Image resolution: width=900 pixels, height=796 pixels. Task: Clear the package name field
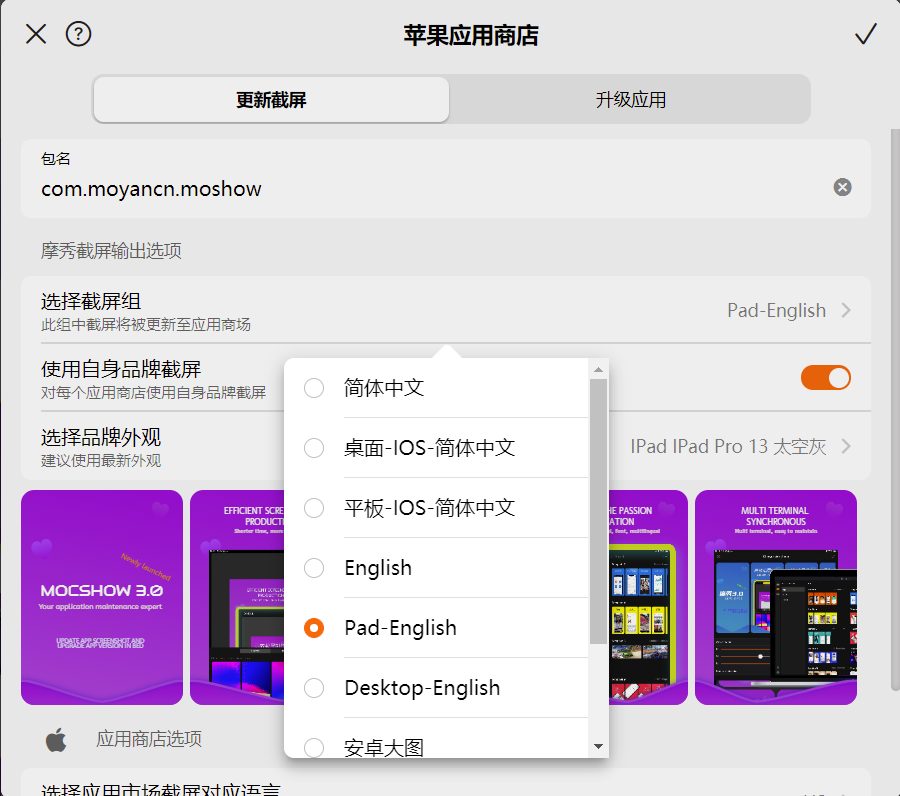[842, 187]
